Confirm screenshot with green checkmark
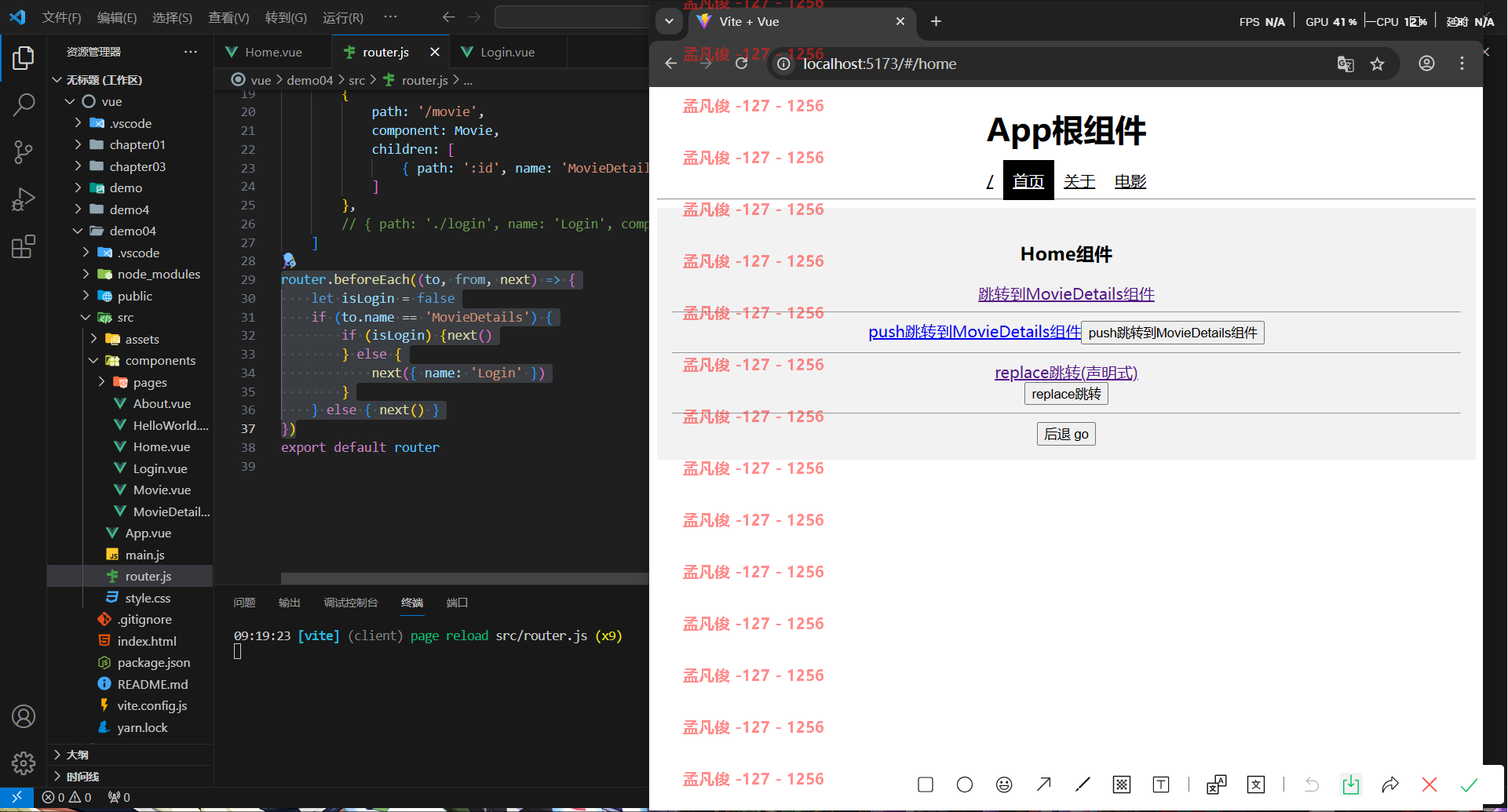 [1469, 785]
